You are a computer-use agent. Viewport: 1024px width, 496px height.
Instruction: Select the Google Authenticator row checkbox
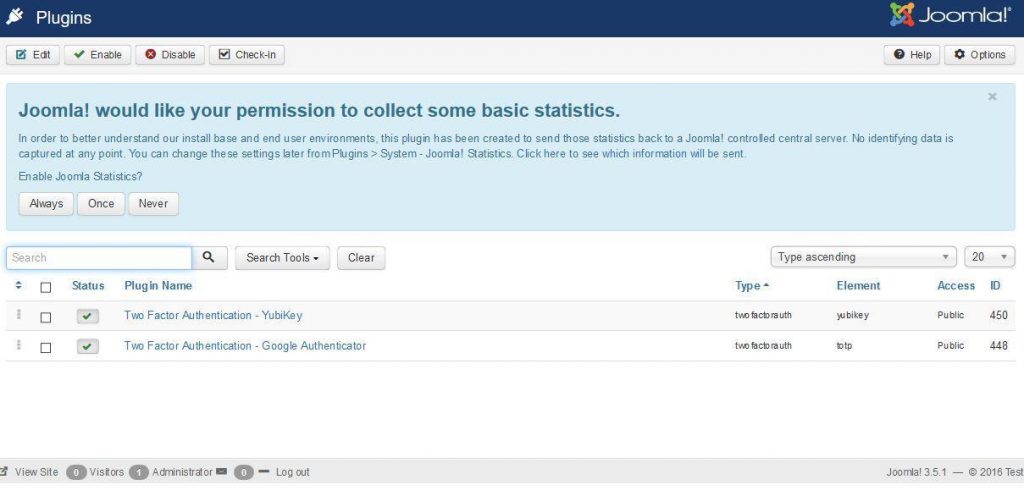(46, 347)
